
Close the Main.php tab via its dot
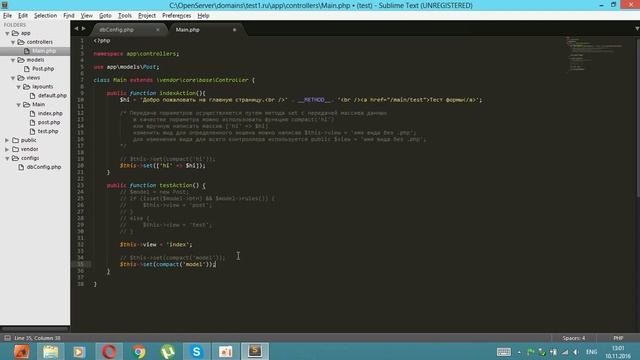tap(234, 30)
